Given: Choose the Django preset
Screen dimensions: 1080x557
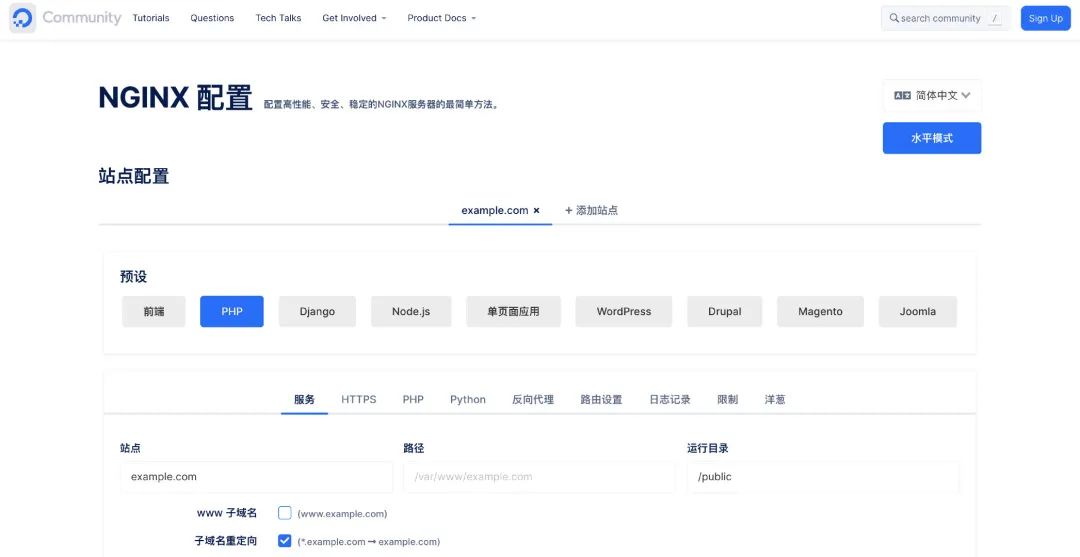Looking at the screenshot, I should [x=317, y=311].
